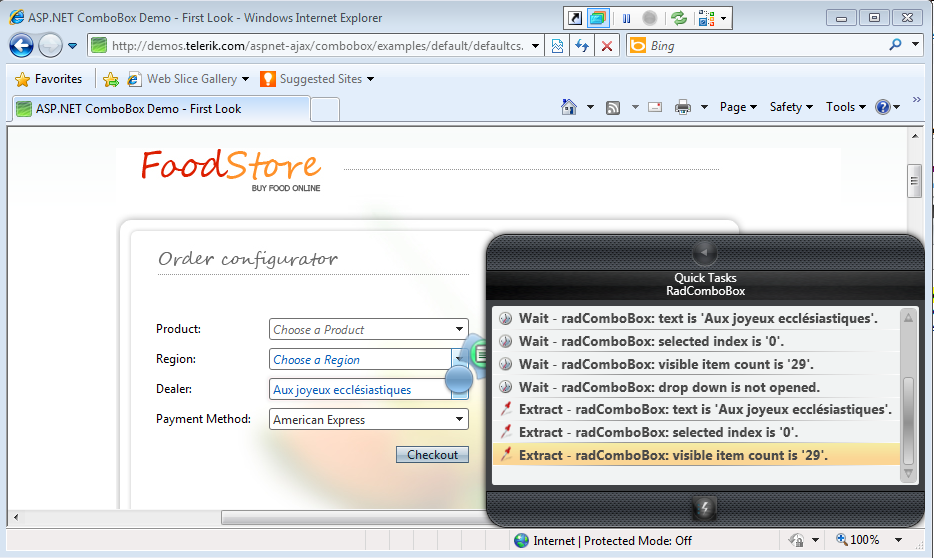Click the Home icon in command bar
The width and height of the screenshot is (934, 558).
[x=569, y=107]
